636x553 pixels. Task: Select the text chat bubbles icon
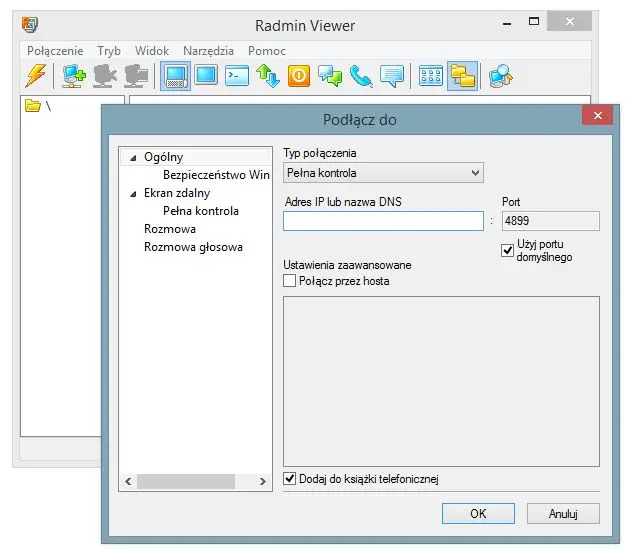(x=330, y=76)
